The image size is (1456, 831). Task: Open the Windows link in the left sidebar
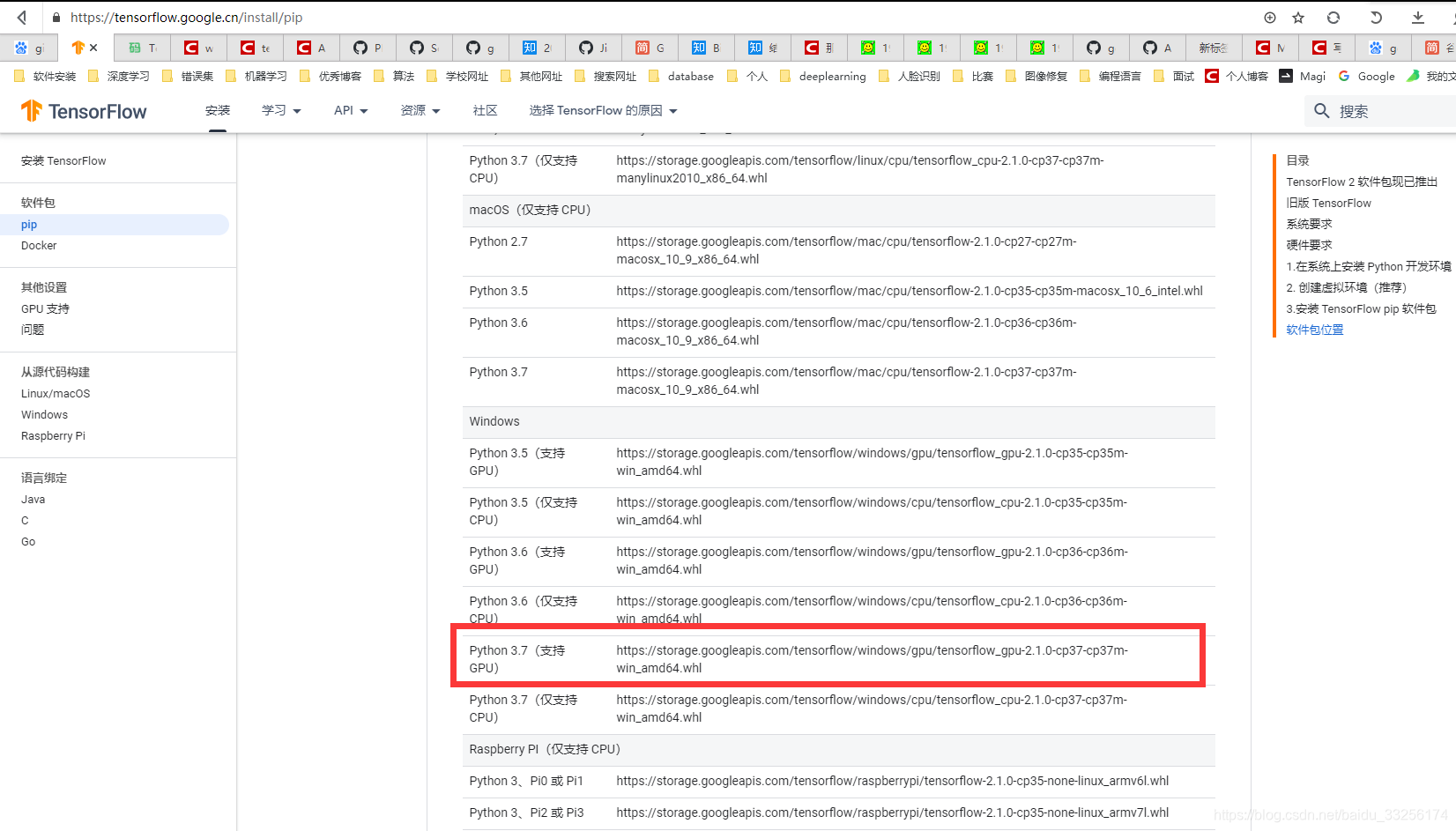pyautogui.click(x=44, y=415)
